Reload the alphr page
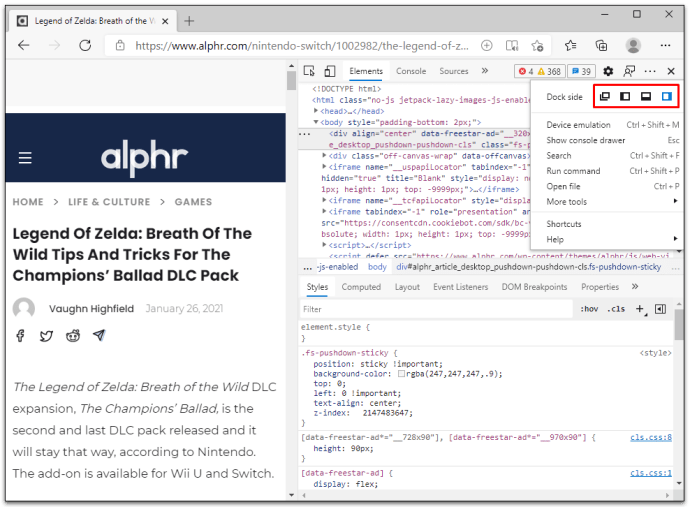 (x=85, y=45)
